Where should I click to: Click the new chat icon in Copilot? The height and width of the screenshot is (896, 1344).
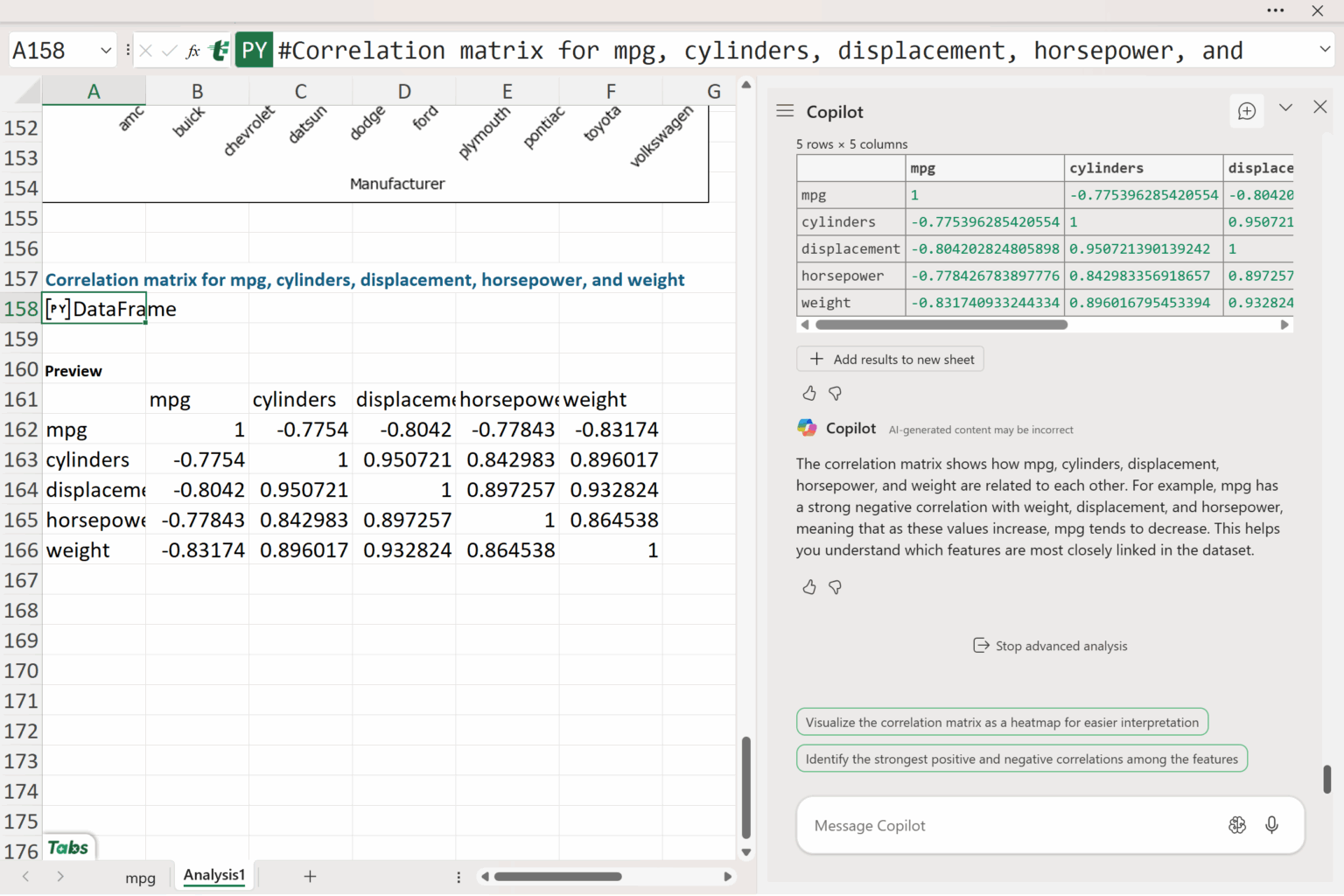coord(1246,111)
